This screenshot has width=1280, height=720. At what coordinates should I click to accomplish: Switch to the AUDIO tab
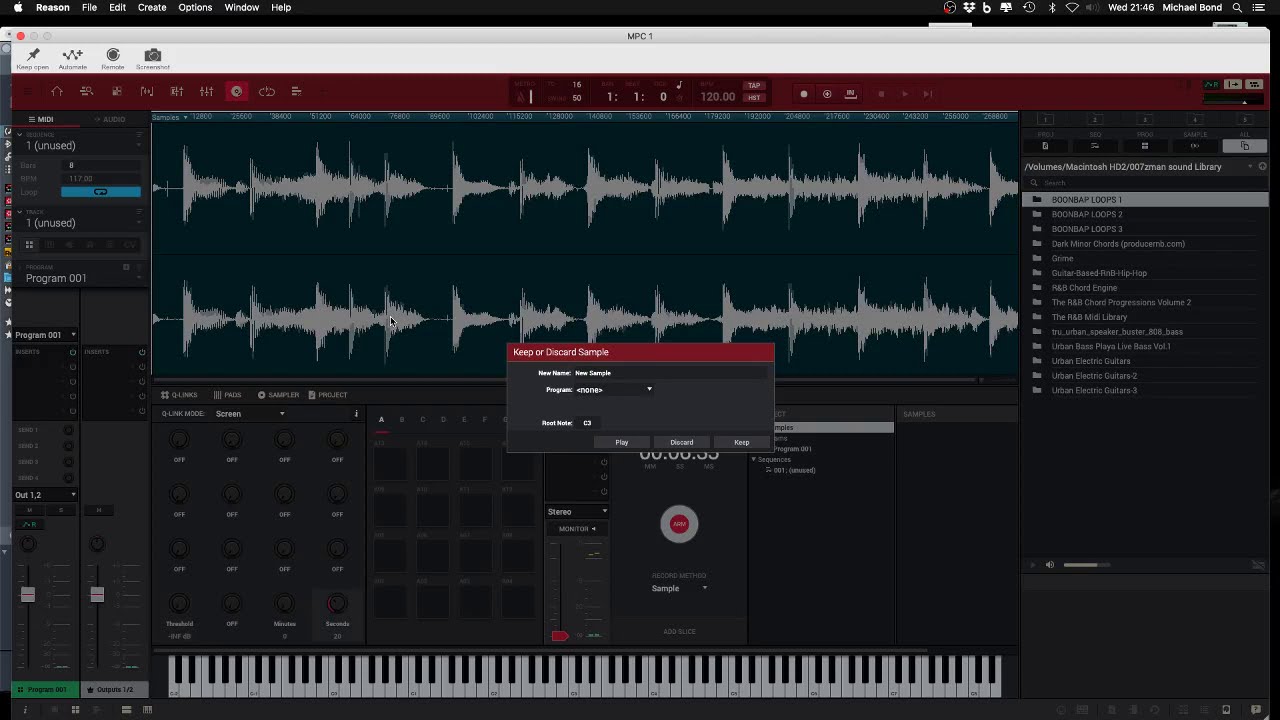[x=110, y=119]
